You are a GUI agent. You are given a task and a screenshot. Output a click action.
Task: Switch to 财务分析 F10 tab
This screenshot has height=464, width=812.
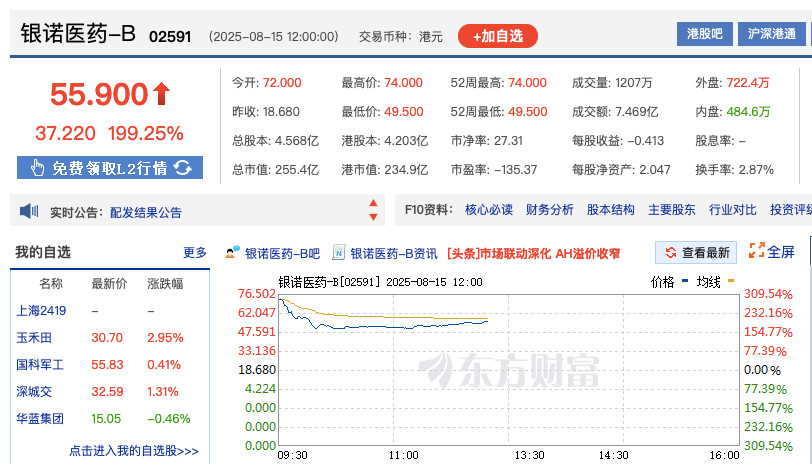click(550, 210)
